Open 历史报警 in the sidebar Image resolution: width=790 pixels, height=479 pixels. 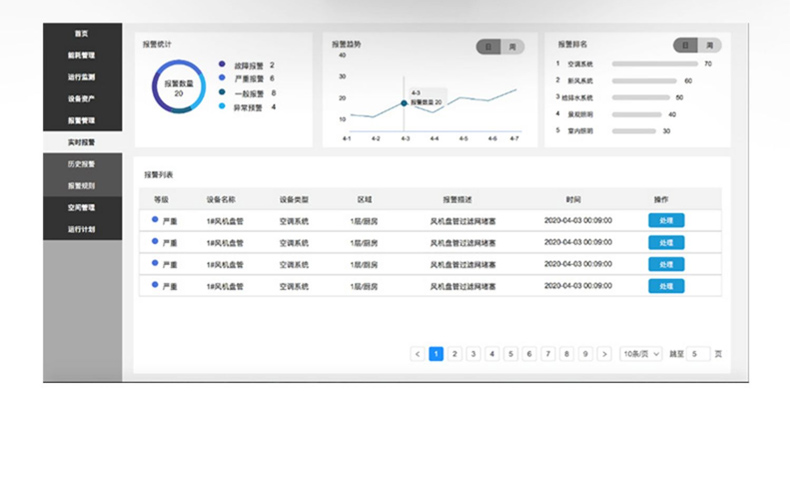82,164
